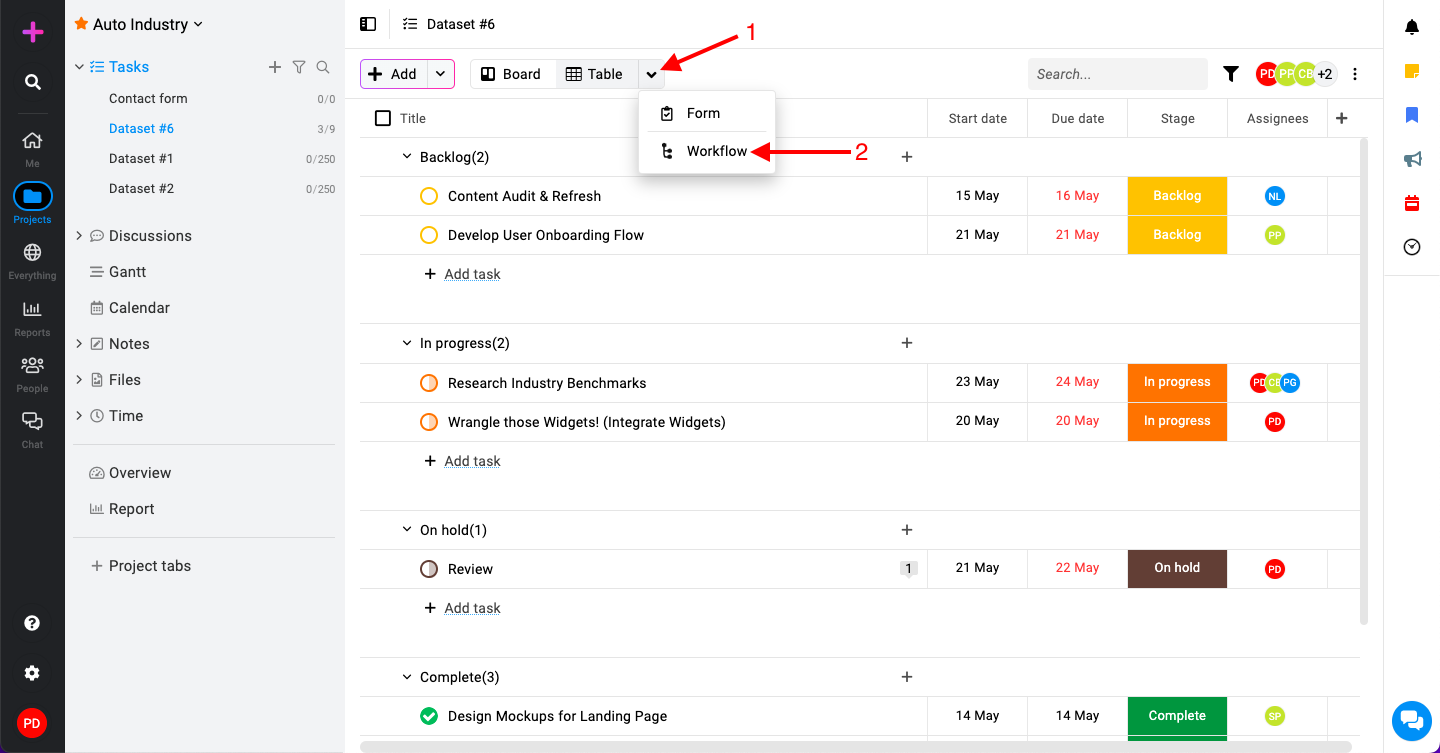Switch to the Board view
1440x753 pixels.
513,74
